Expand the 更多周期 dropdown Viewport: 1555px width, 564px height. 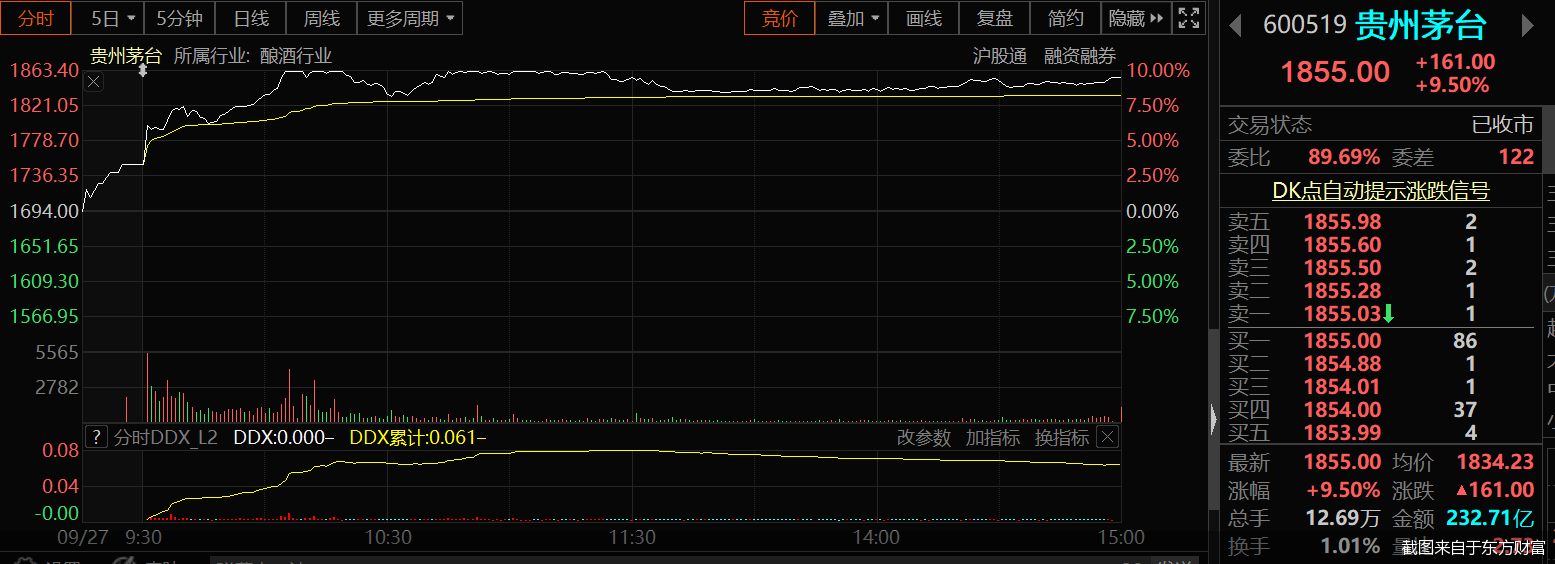point(409,18)
